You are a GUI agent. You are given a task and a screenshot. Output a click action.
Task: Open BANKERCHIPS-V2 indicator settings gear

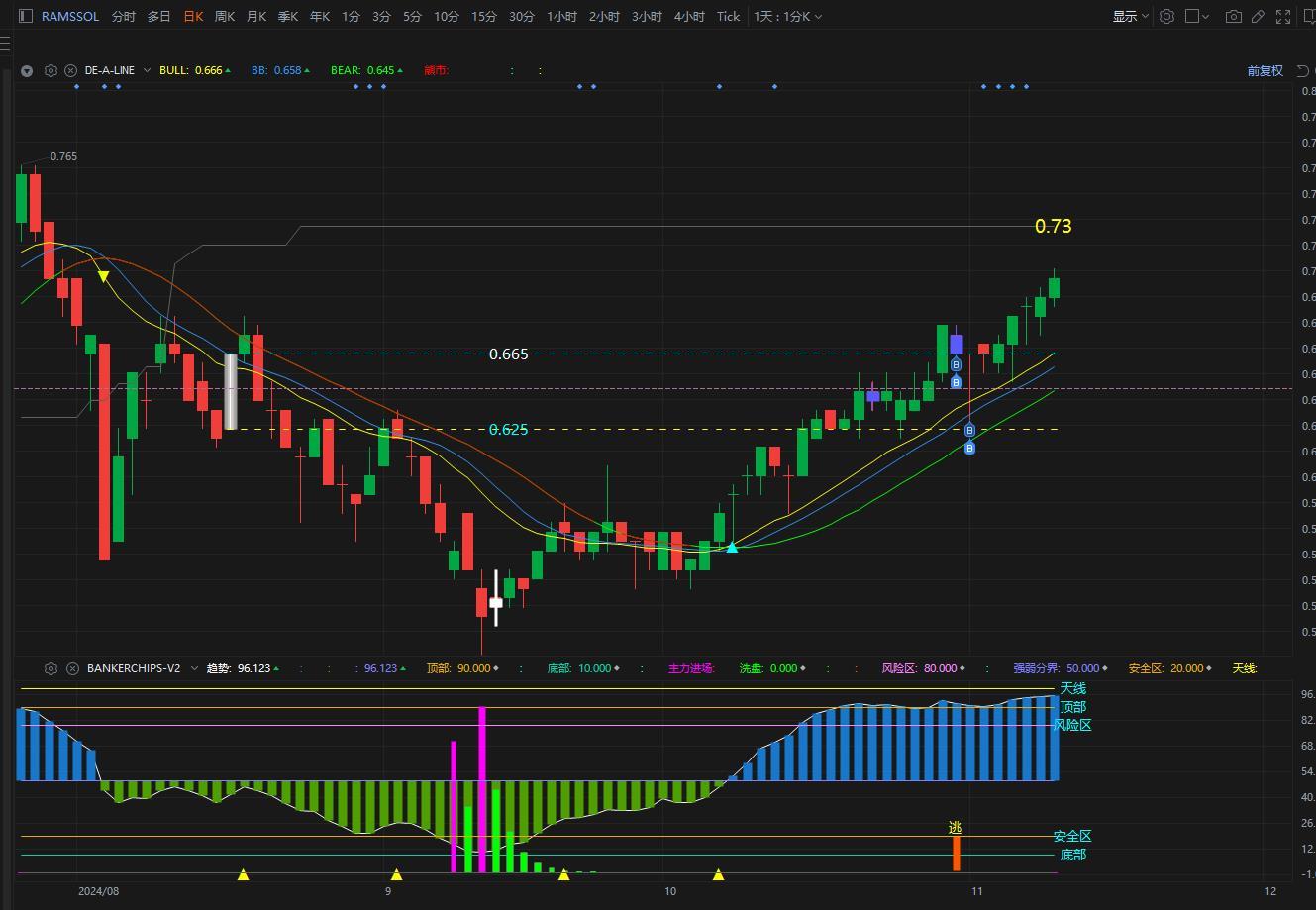51,668
